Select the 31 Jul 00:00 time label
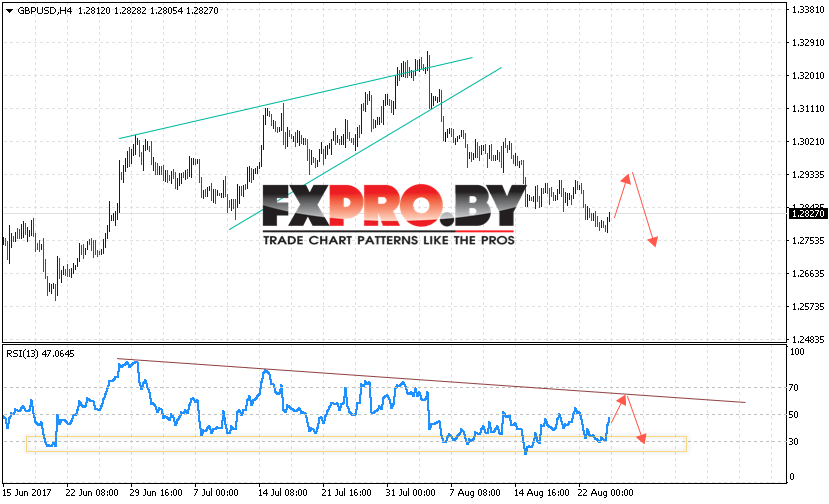Image resolution: width=829 pixels, height=504 pixels. 410,493
